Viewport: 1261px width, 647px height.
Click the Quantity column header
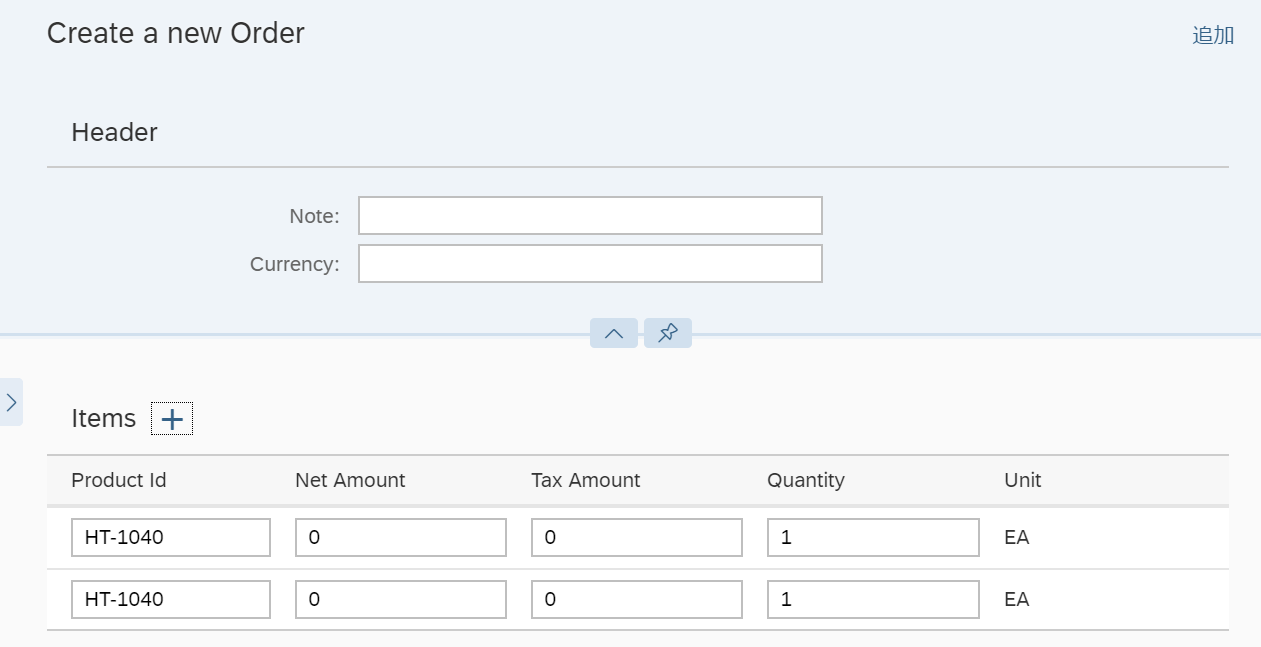(806, 480)
